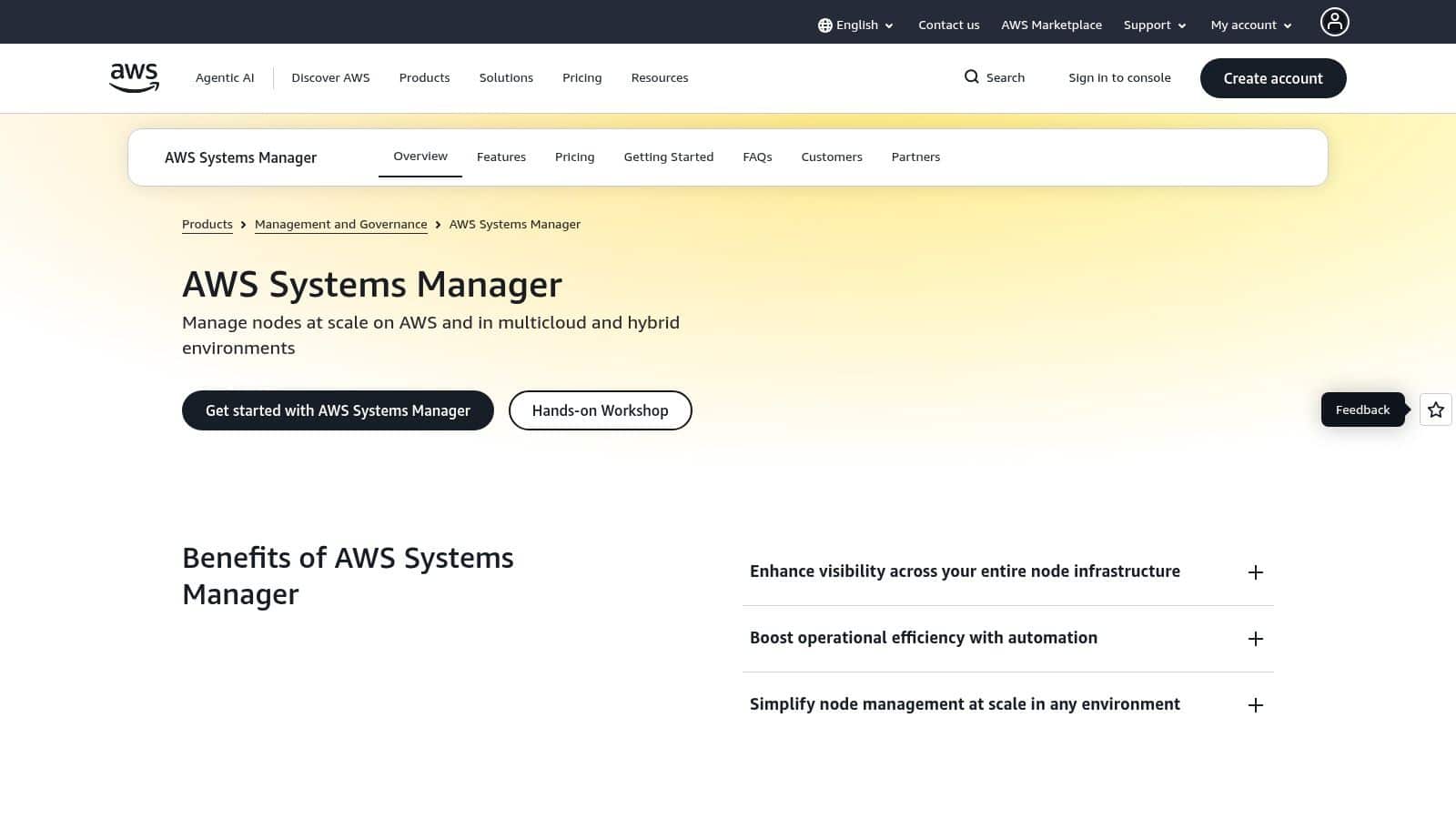Open the My account dropdown

click(1251, 25)
